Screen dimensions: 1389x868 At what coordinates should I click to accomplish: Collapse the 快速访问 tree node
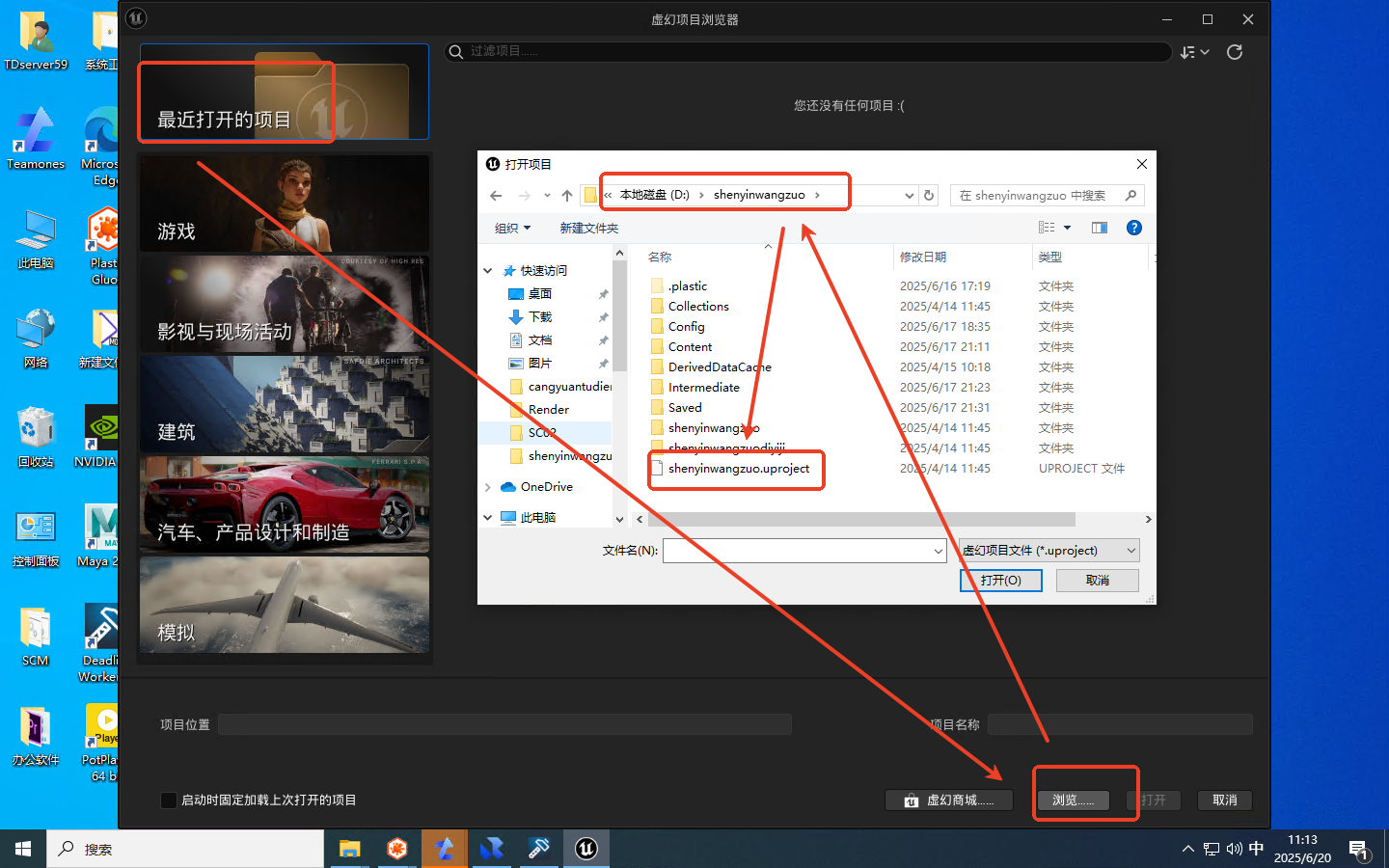[x=488, y=271]
